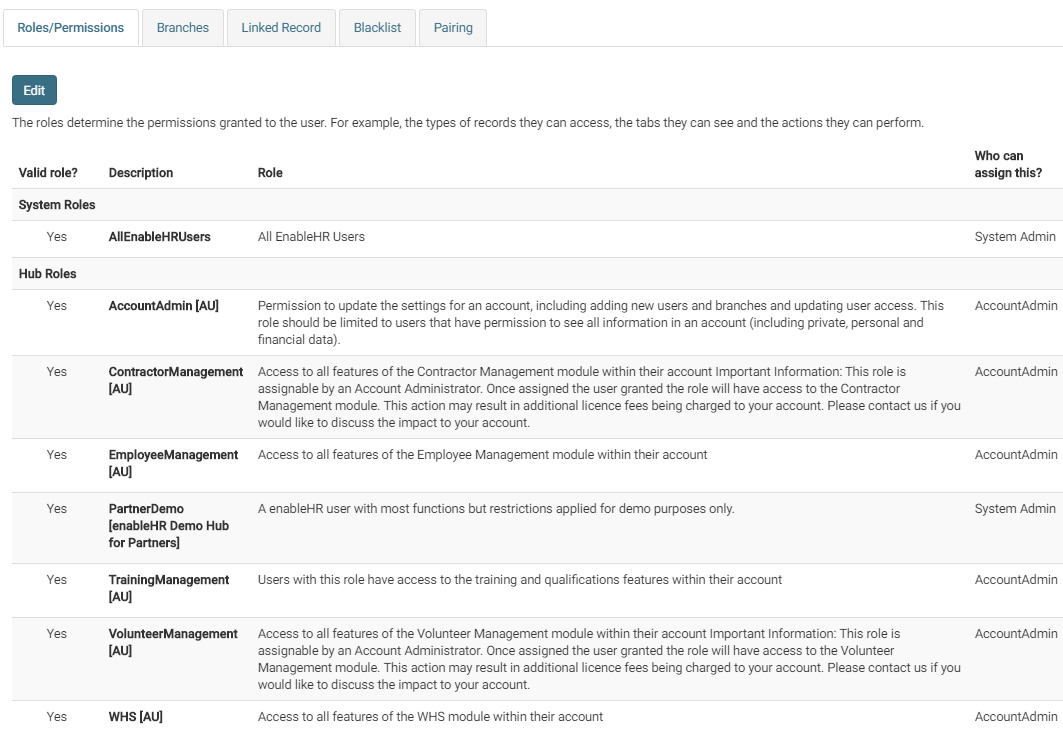Viewport: 1063px width, 738px height.
Task: Click the ContractorManagement [AU] role name
Action: 176,380
